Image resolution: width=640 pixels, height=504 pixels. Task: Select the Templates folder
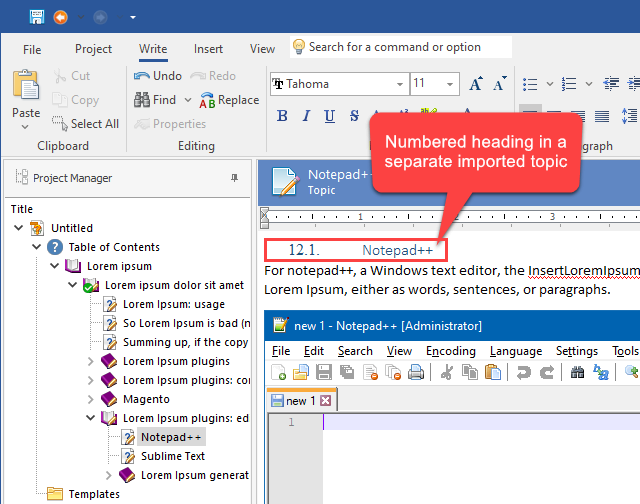[94, 494]
